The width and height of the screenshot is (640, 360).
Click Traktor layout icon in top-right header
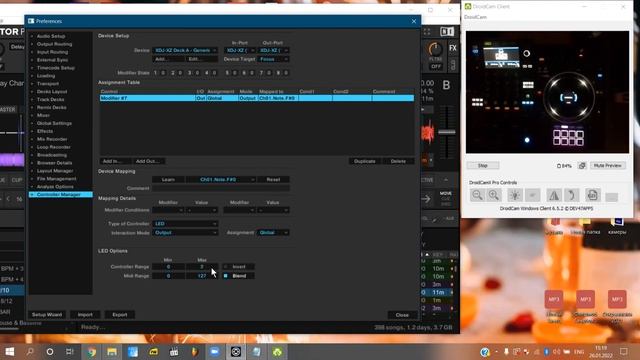447,32
